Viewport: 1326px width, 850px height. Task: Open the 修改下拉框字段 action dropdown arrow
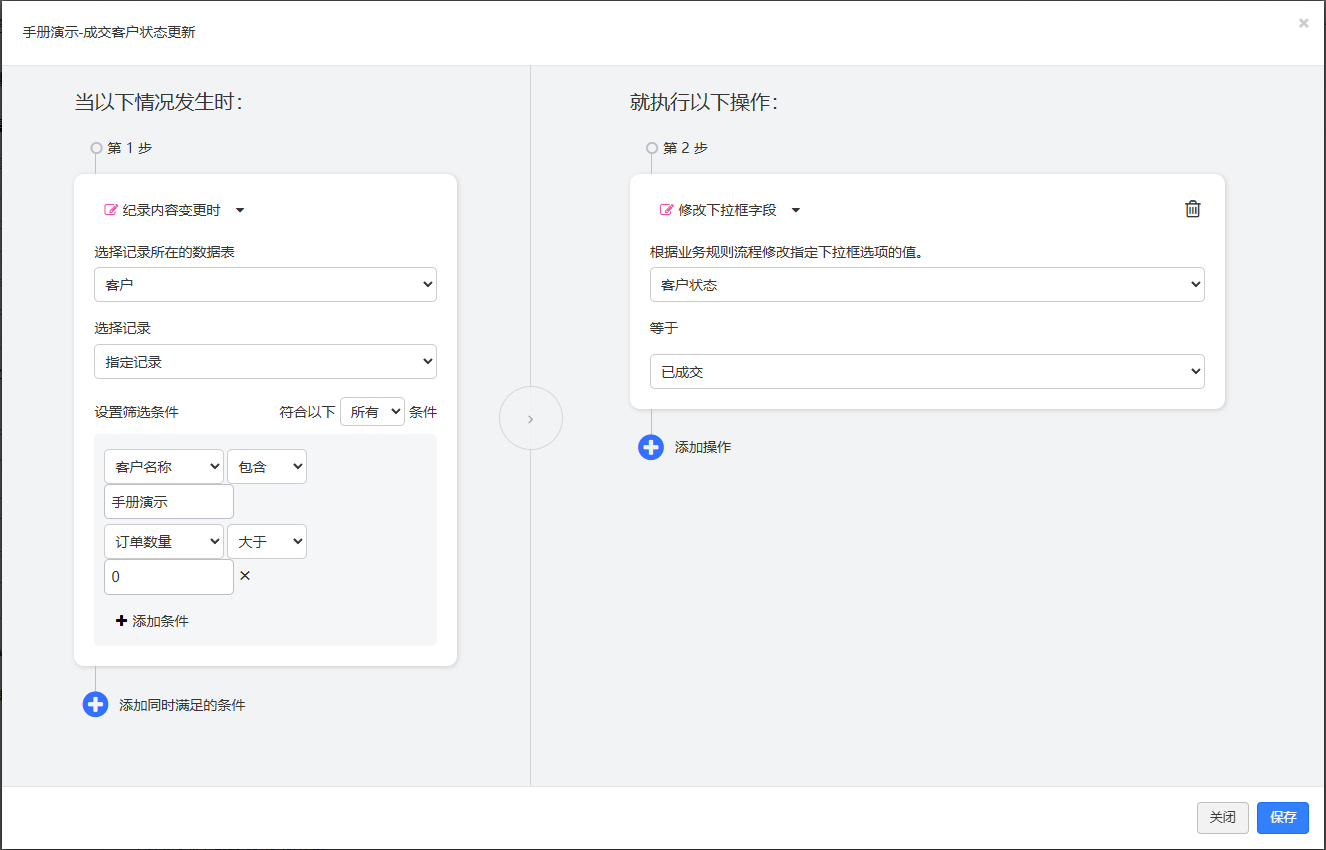pyautogui.click(x=796, y=210)
